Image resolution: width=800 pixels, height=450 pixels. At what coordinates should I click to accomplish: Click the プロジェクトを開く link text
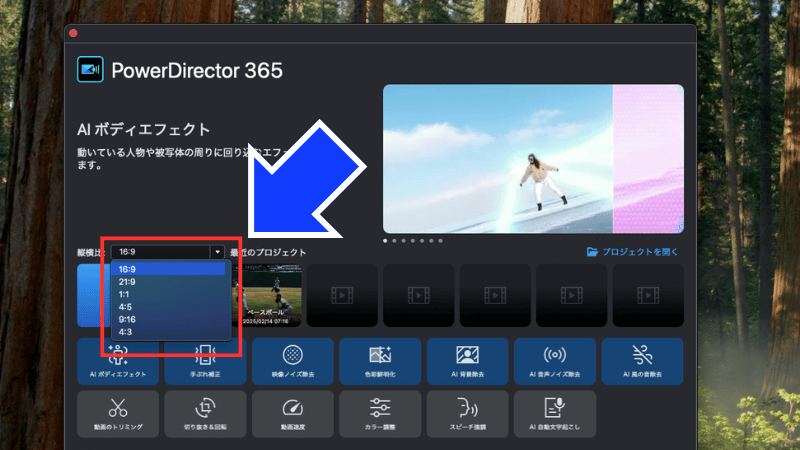(x=640, y=252)
